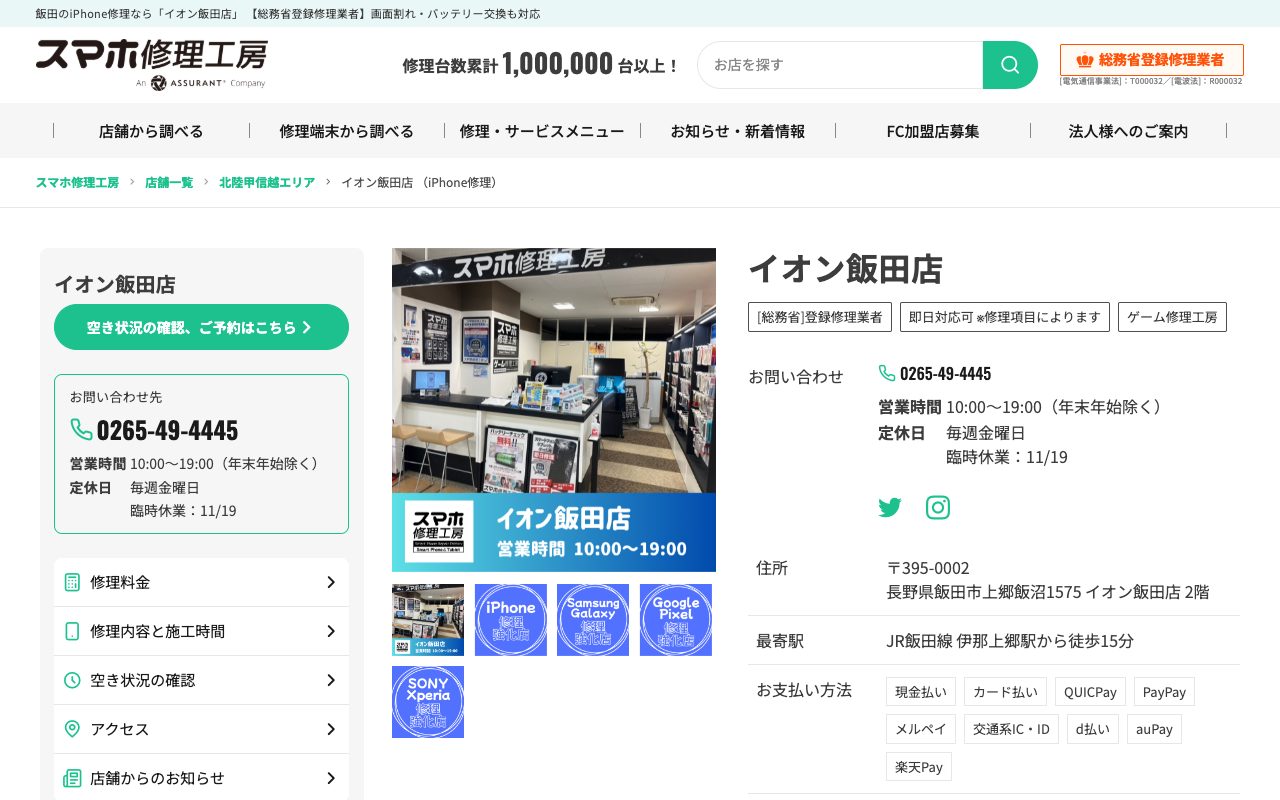This screenshot has height=800, width=1280.
Task: Expand アクセス row chevron
Action: coord(331,729)
